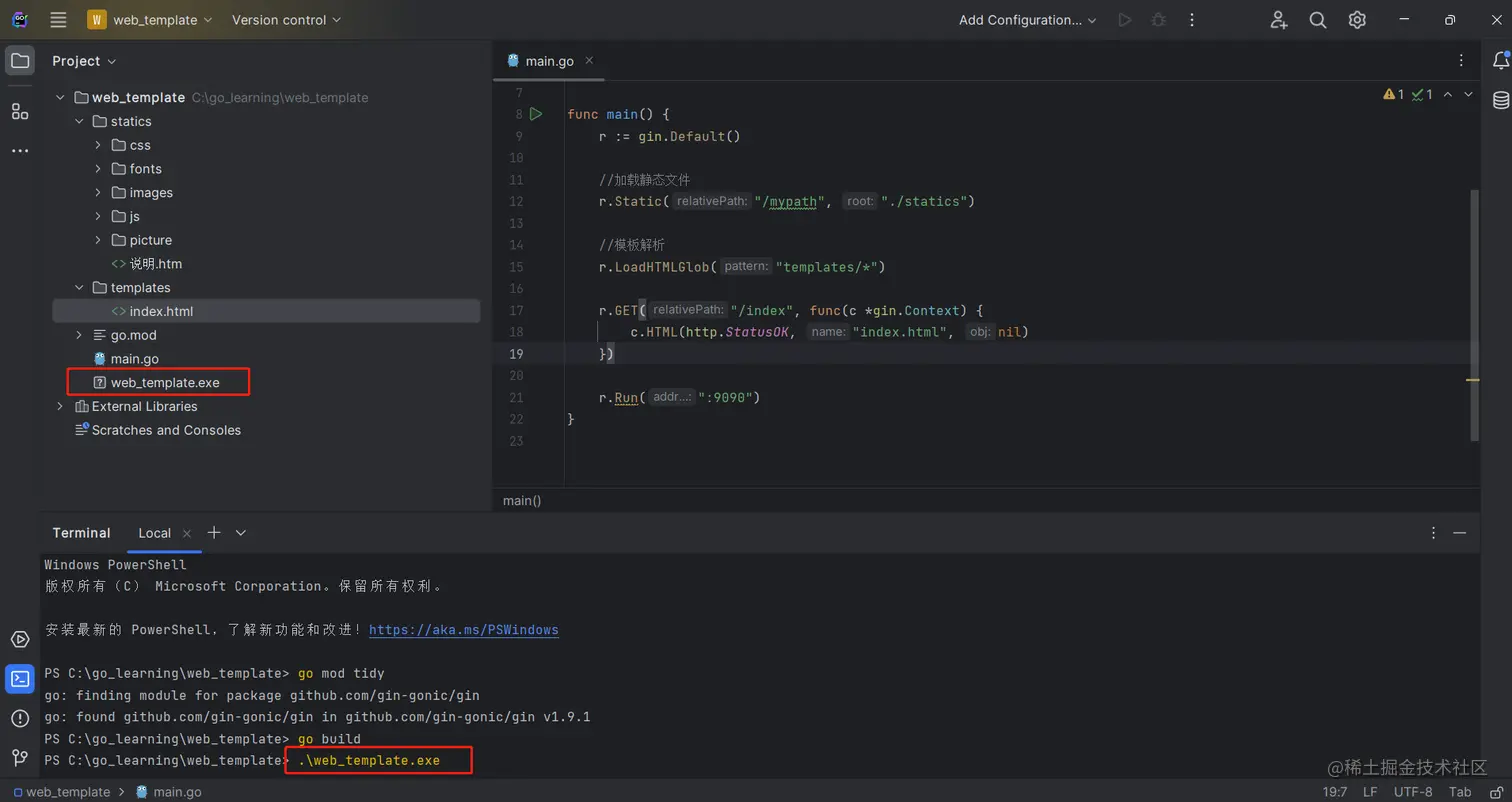Close the main.go editor tab
Screen dimensions: 1512x802
point(589,60)
